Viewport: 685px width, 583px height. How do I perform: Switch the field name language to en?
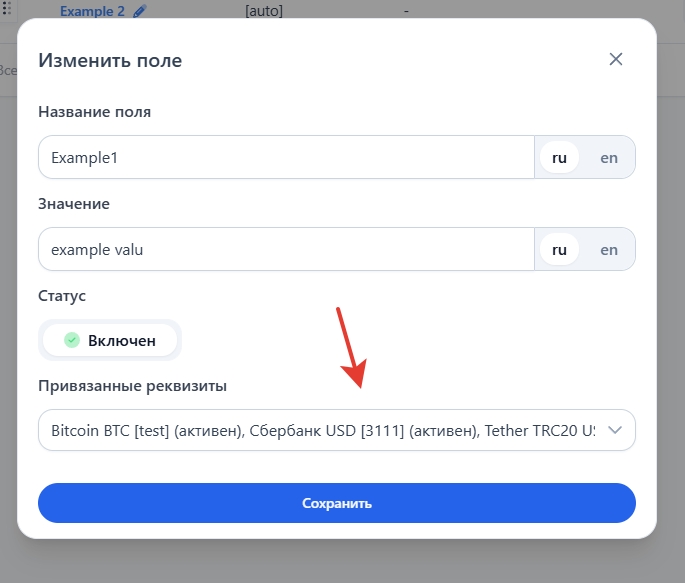(x=609, y=157)
